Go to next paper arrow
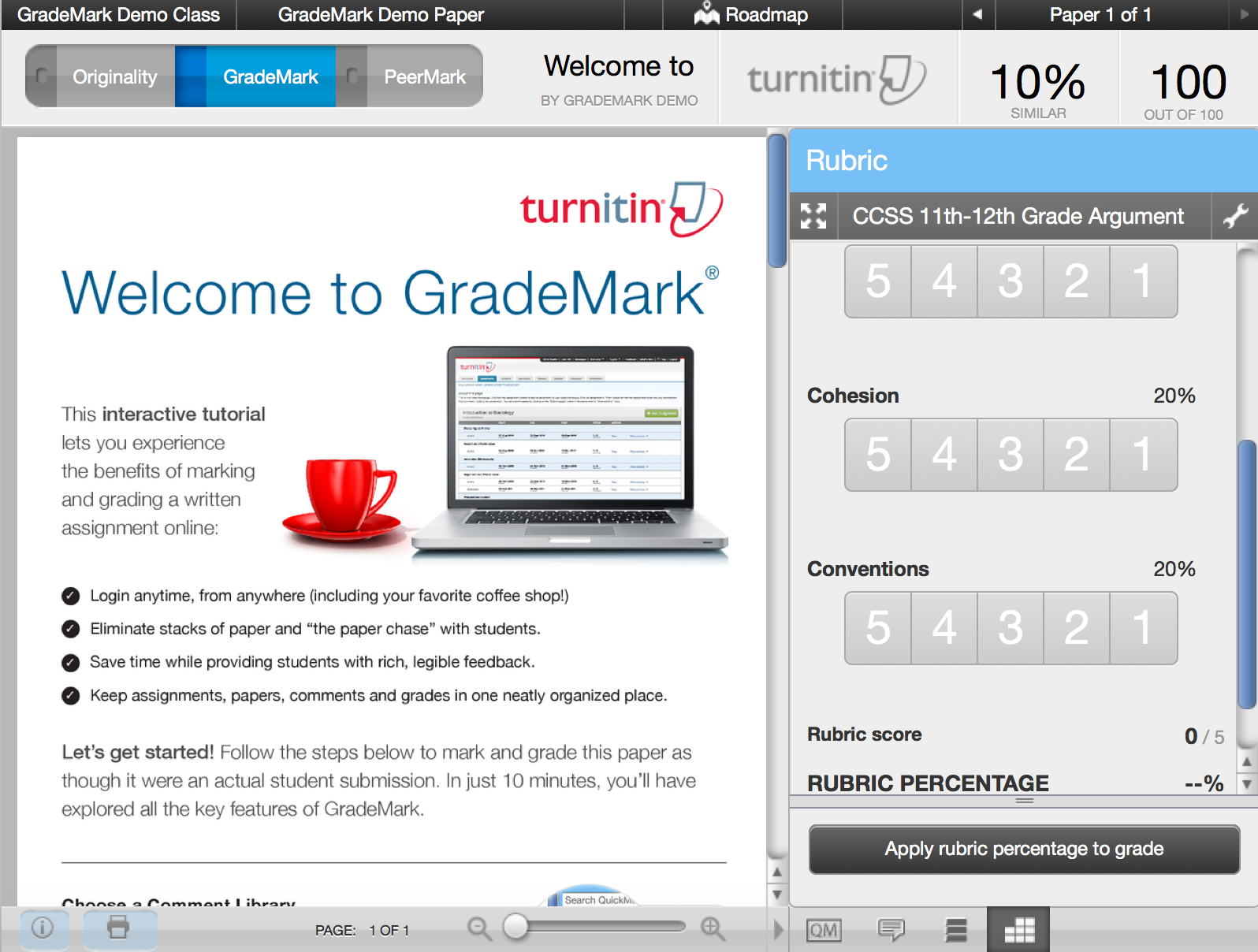This screenshot has height=952, width=1258. coord(1244,14)
